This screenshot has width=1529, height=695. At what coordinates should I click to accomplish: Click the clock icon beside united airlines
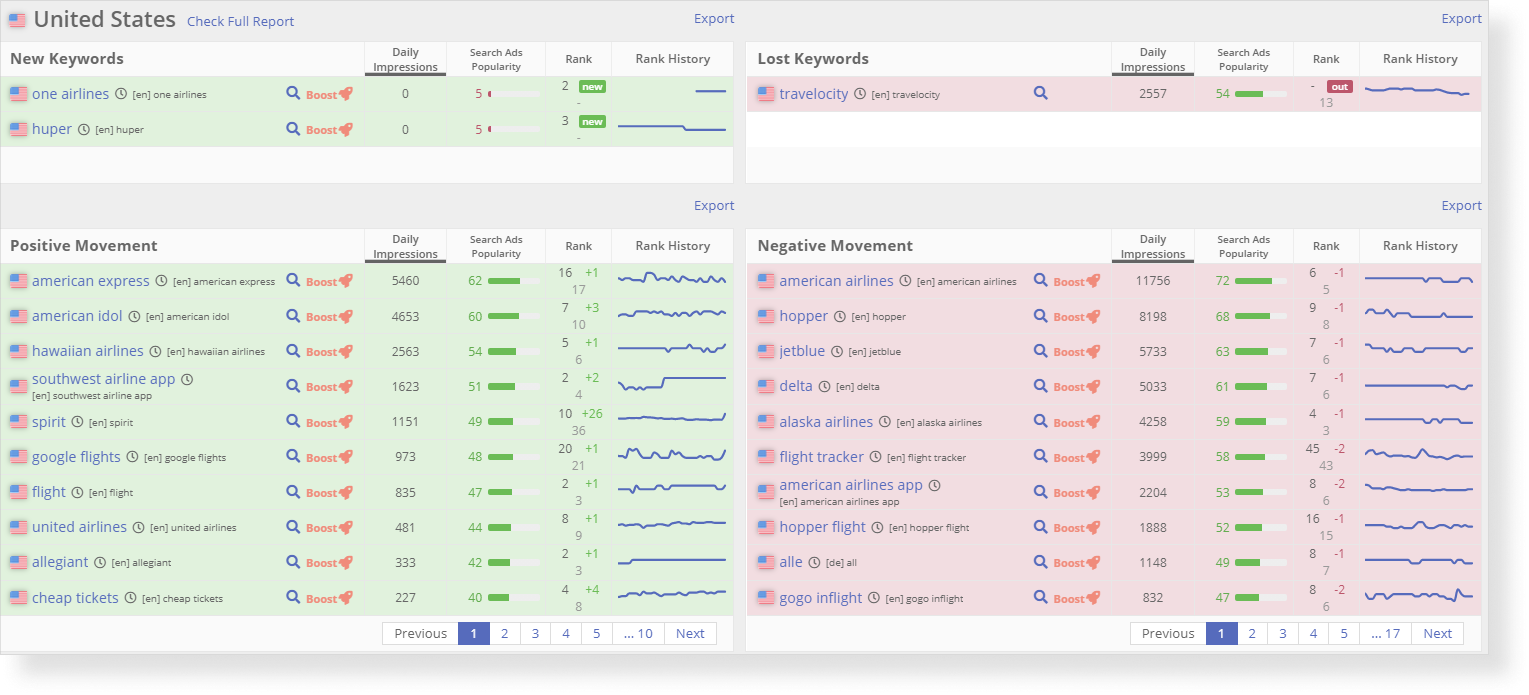coord(139,528)
